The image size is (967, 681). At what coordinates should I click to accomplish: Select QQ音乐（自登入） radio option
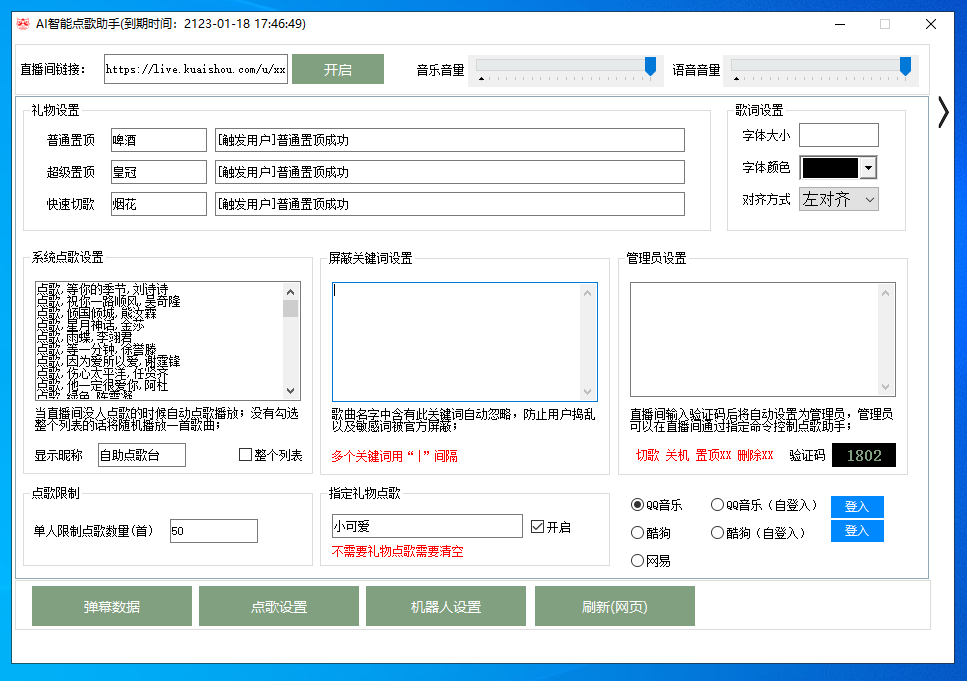[717, 505]
